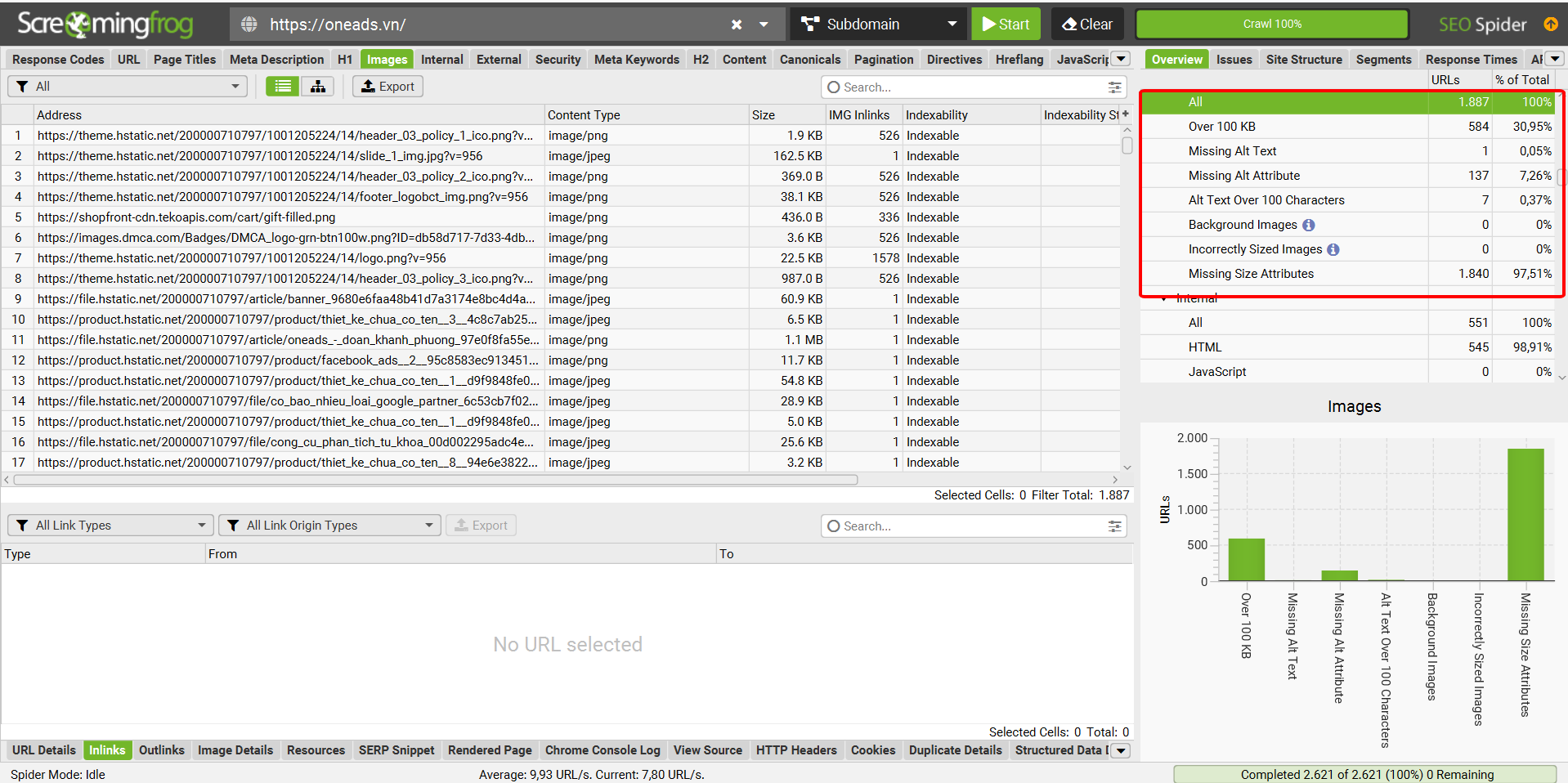The image size is (1568, 783).
Task: Switch to tree view
Action: pyautogui.click(x=317, y=87)
